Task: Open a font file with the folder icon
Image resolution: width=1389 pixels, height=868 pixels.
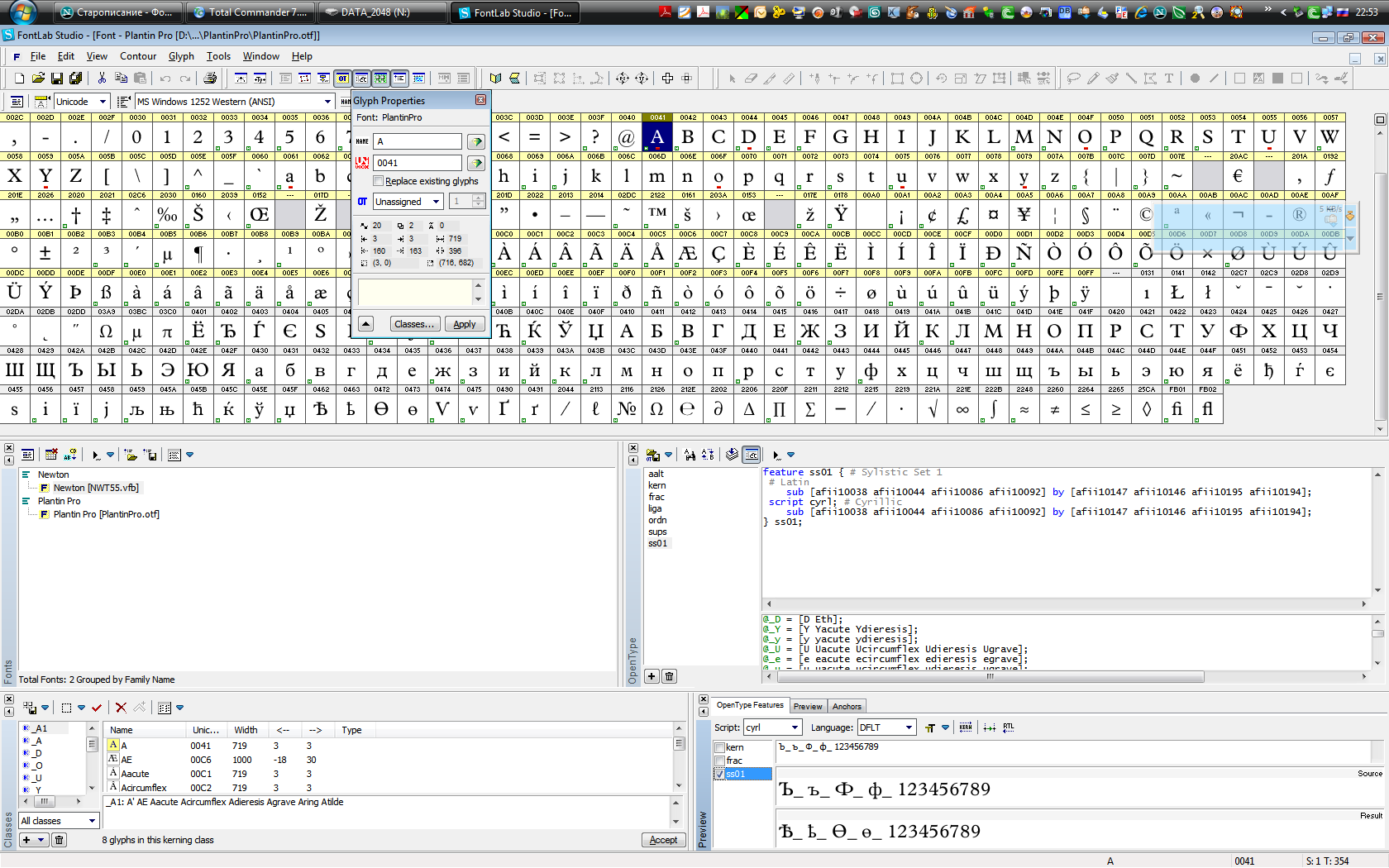Action: [38, 78]
